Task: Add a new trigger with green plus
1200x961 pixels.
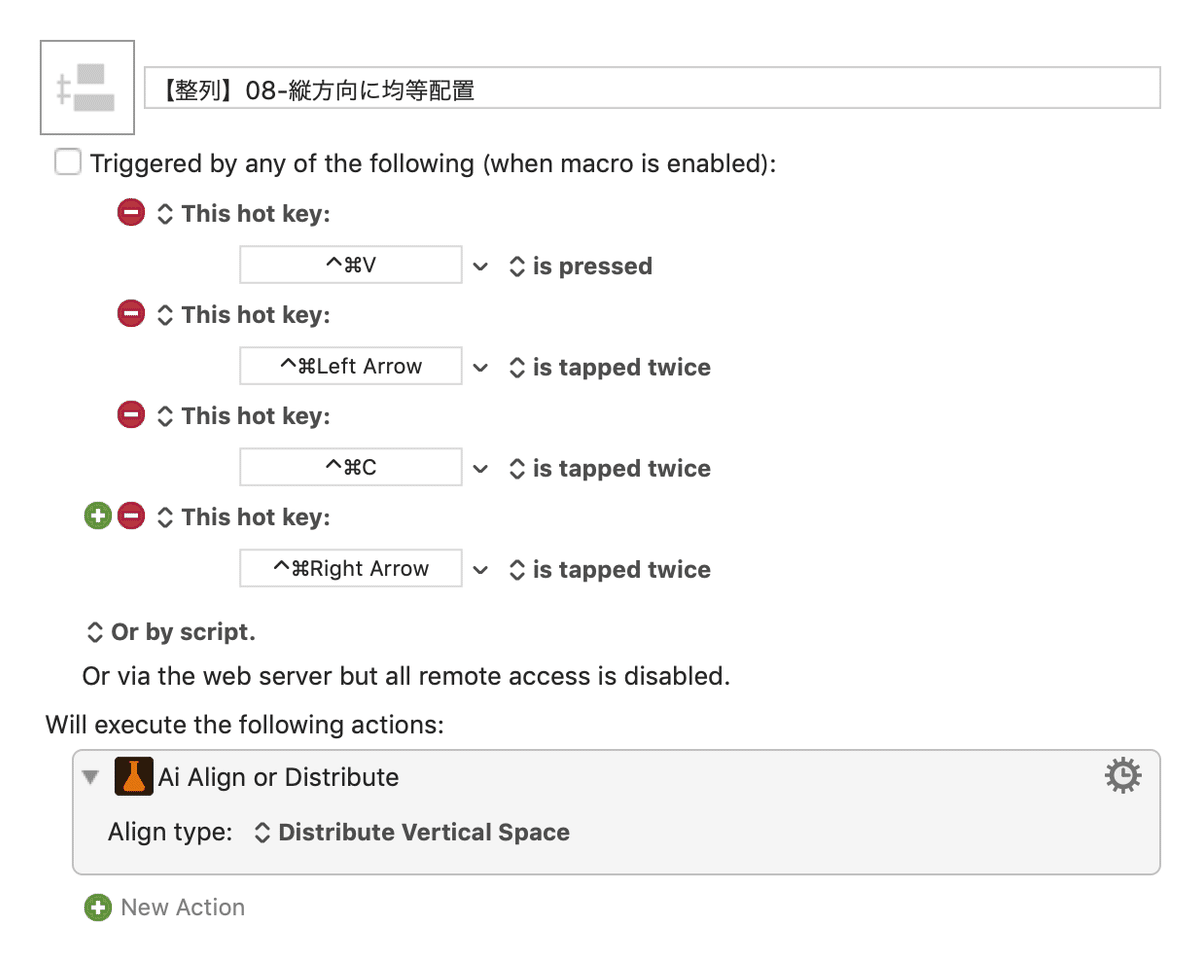Action: 97,516
